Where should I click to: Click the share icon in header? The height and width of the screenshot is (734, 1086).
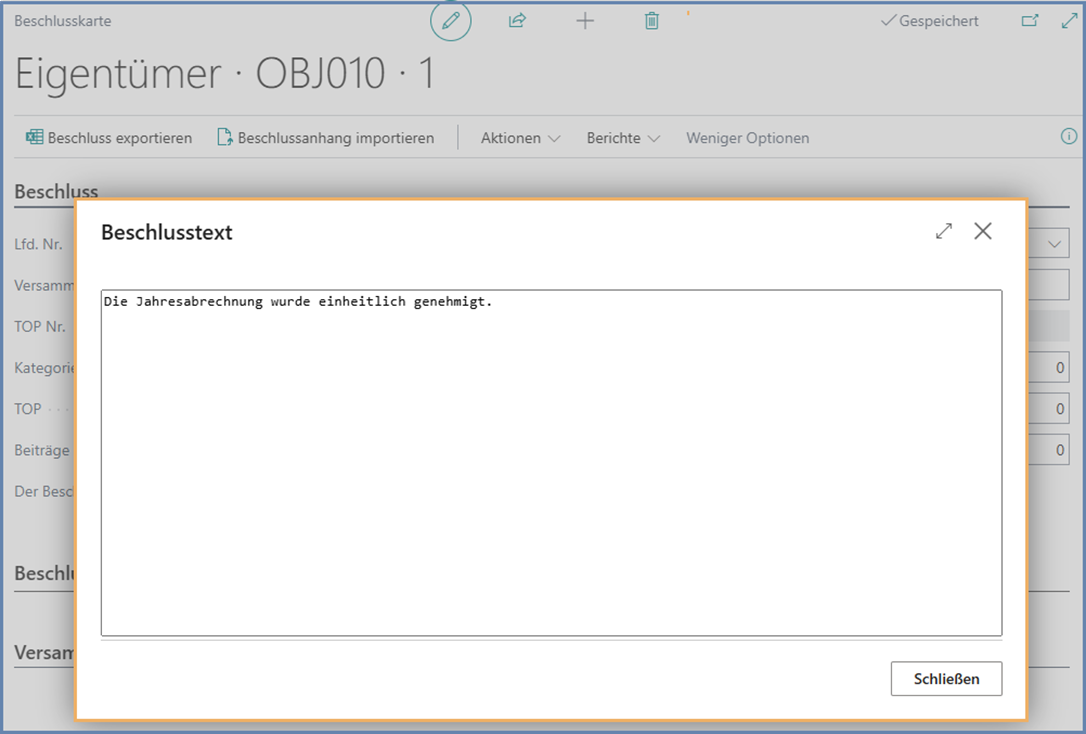coord(517,21)
